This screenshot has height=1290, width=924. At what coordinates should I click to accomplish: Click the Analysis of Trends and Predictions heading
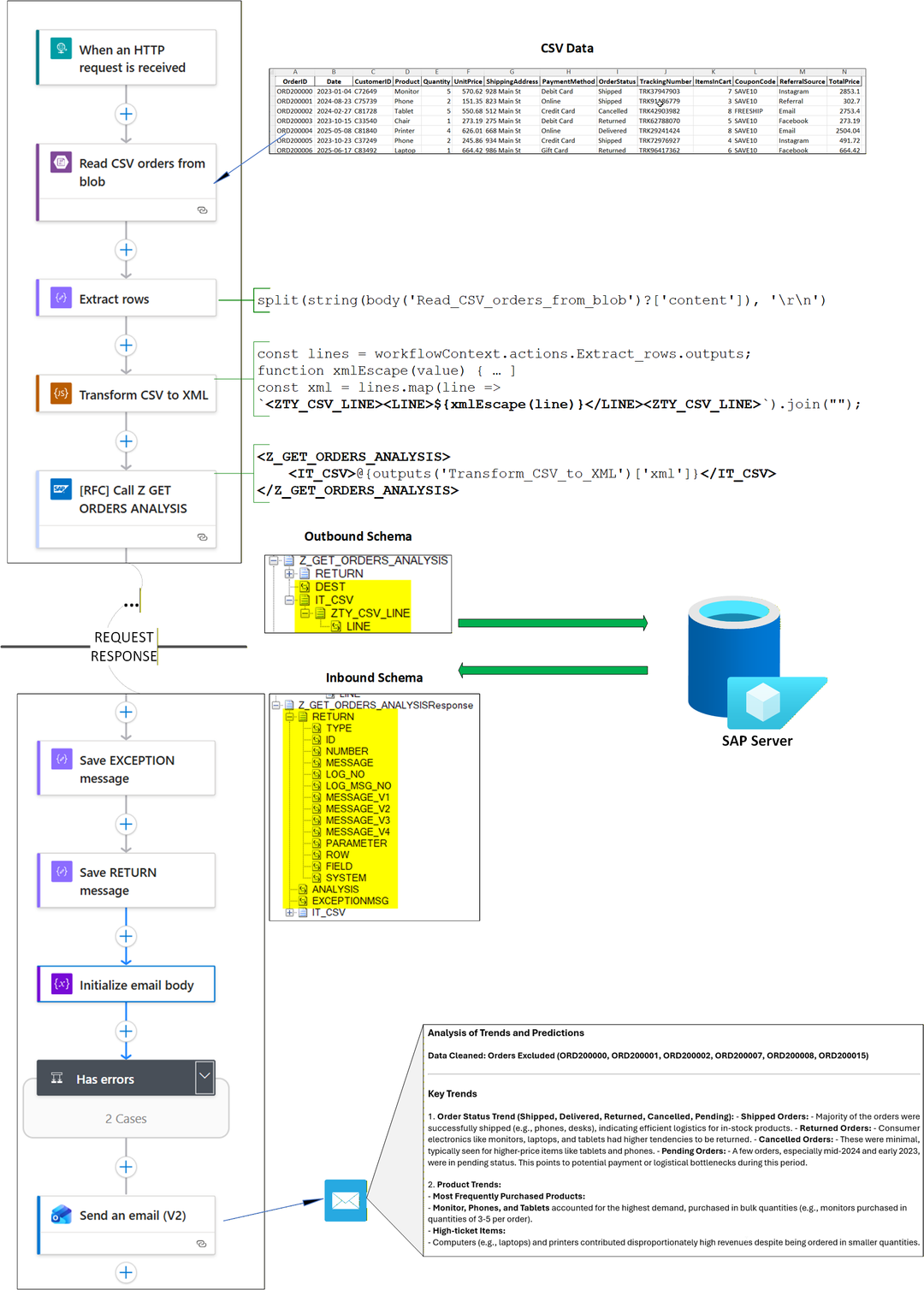coord(506,1033)
